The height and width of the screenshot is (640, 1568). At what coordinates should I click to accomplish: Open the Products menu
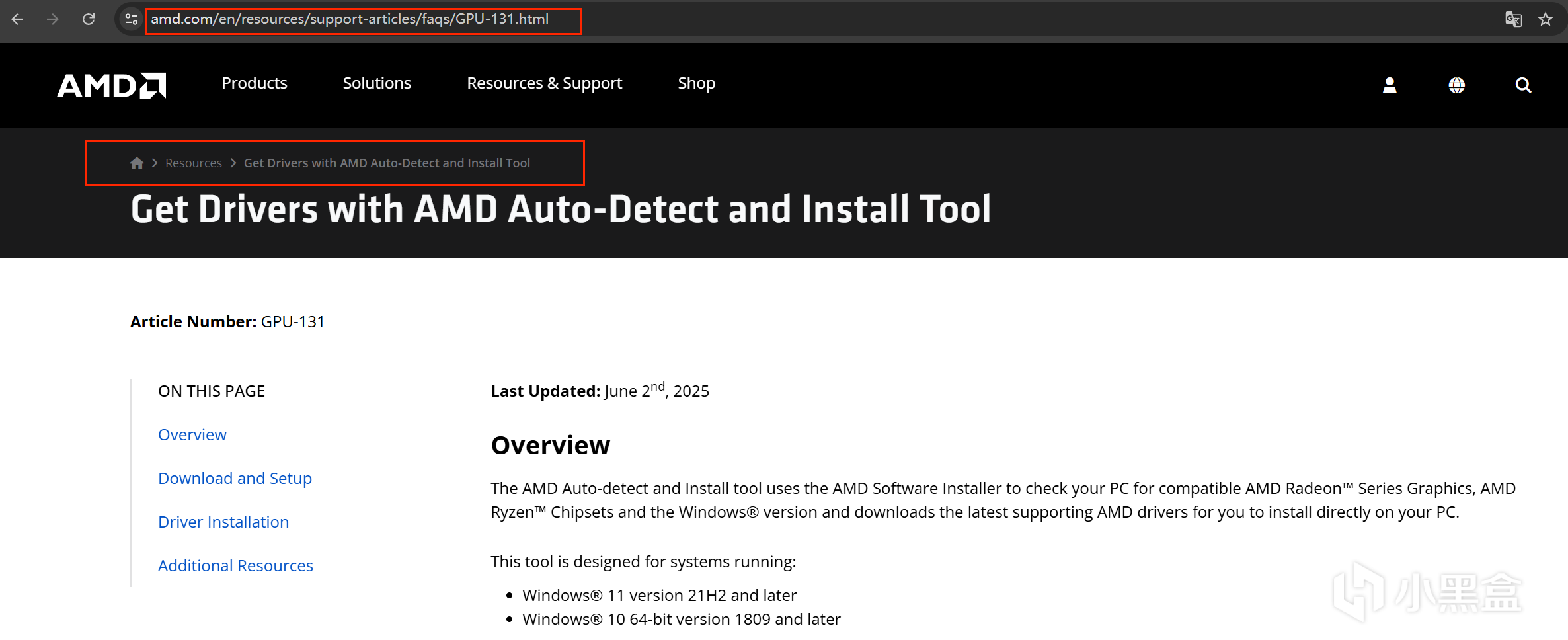(255, 83)
